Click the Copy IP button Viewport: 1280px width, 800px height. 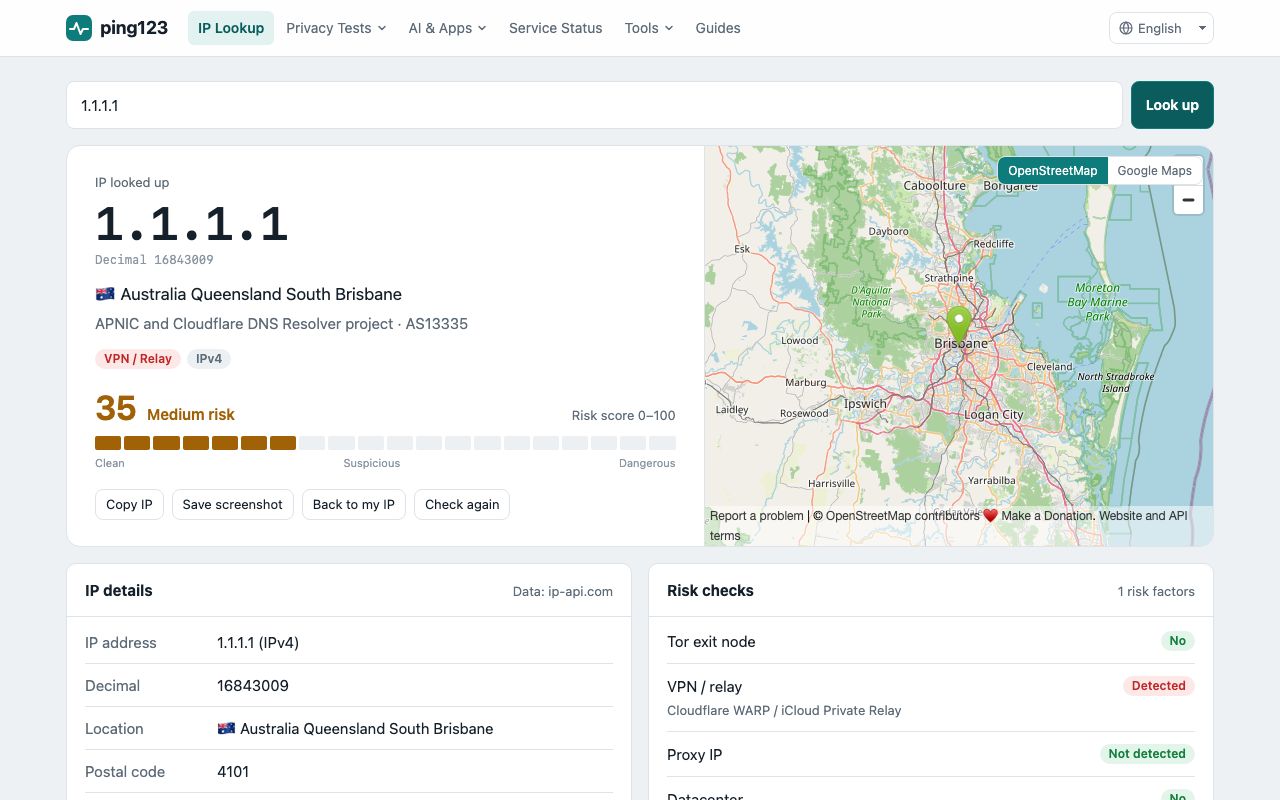pos(130,505)
